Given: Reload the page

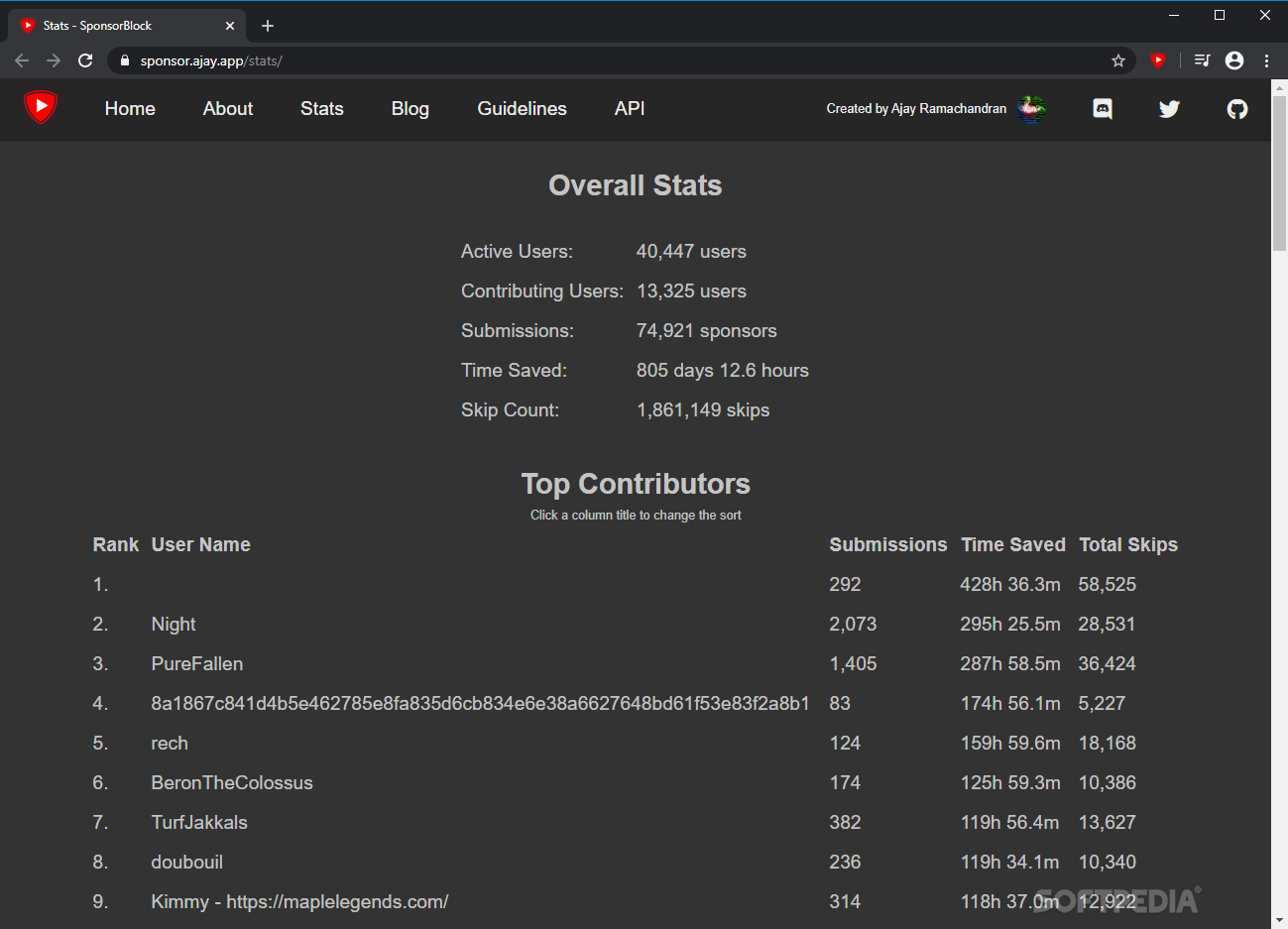Looking at the screenshot, I should (85, 60).
